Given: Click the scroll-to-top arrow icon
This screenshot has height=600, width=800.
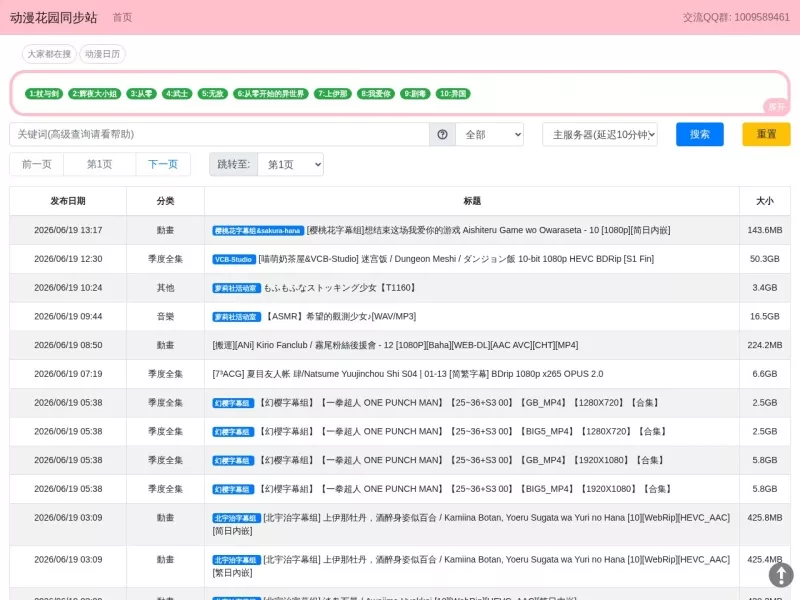Looking at the screenshot, I should click(x=781, y=574).
